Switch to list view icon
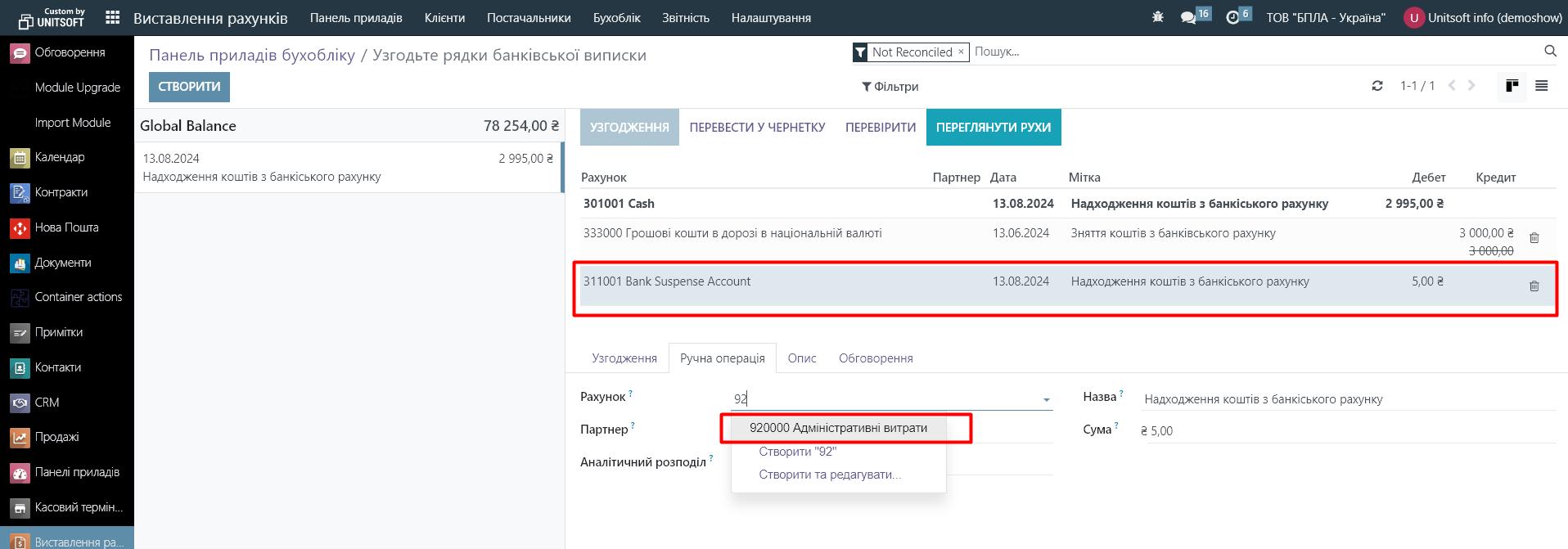The height and width of the screenshot is (549, 1568). (1542, 86)
